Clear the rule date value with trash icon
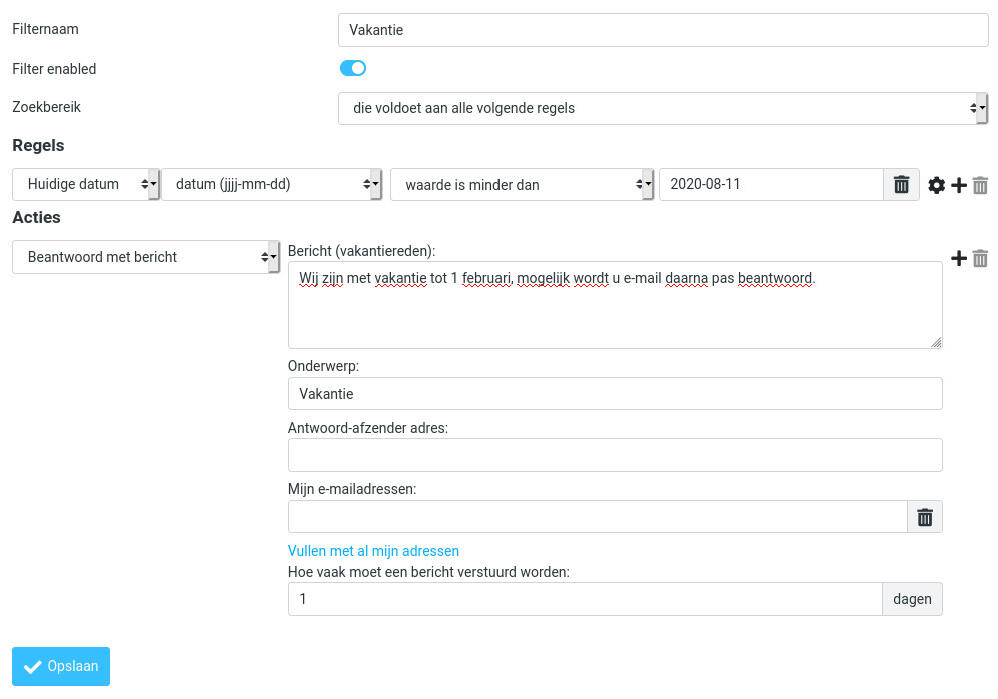The image size is (998, 699). coord(901,185)
